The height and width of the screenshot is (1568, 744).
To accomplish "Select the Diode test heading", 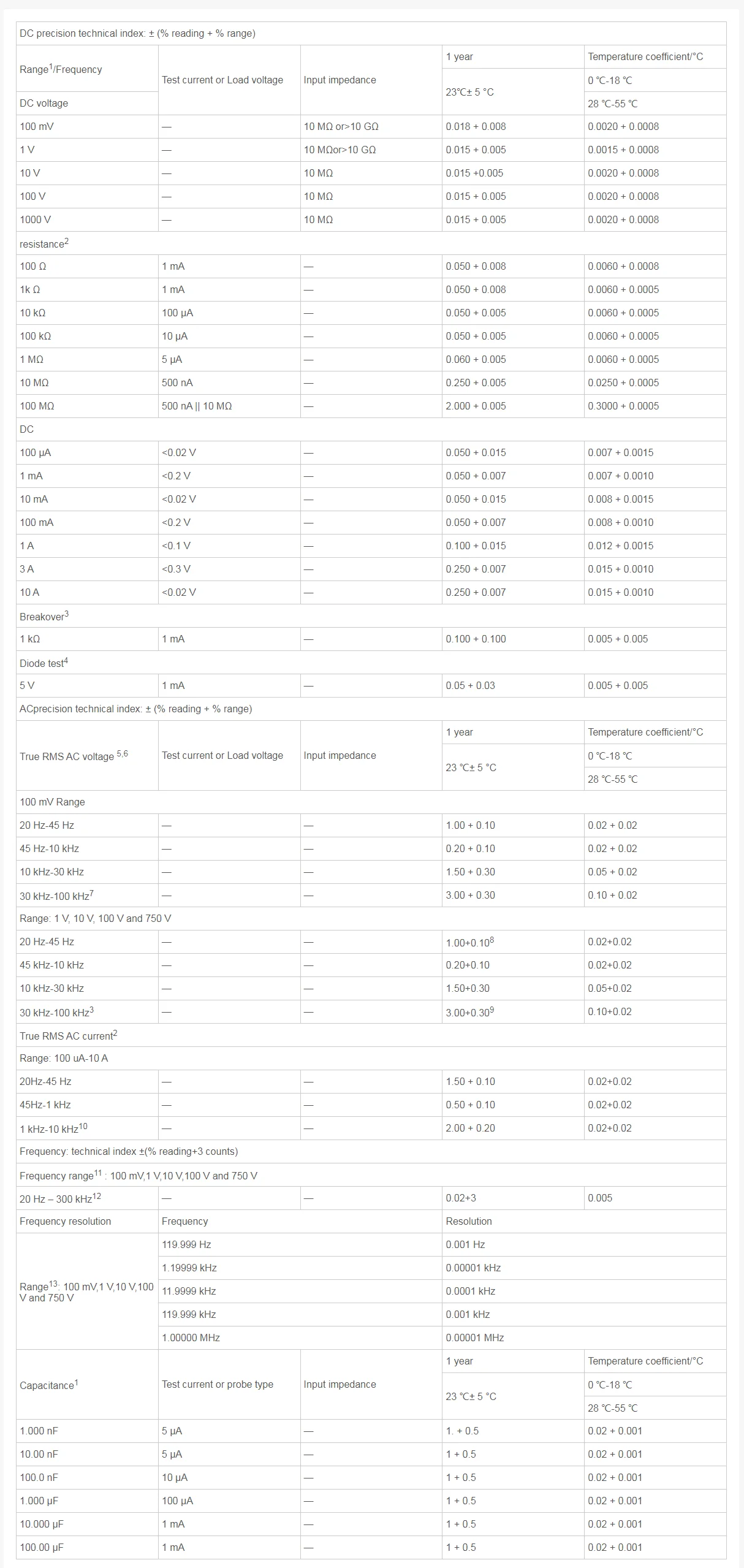I will click(44, 663).
